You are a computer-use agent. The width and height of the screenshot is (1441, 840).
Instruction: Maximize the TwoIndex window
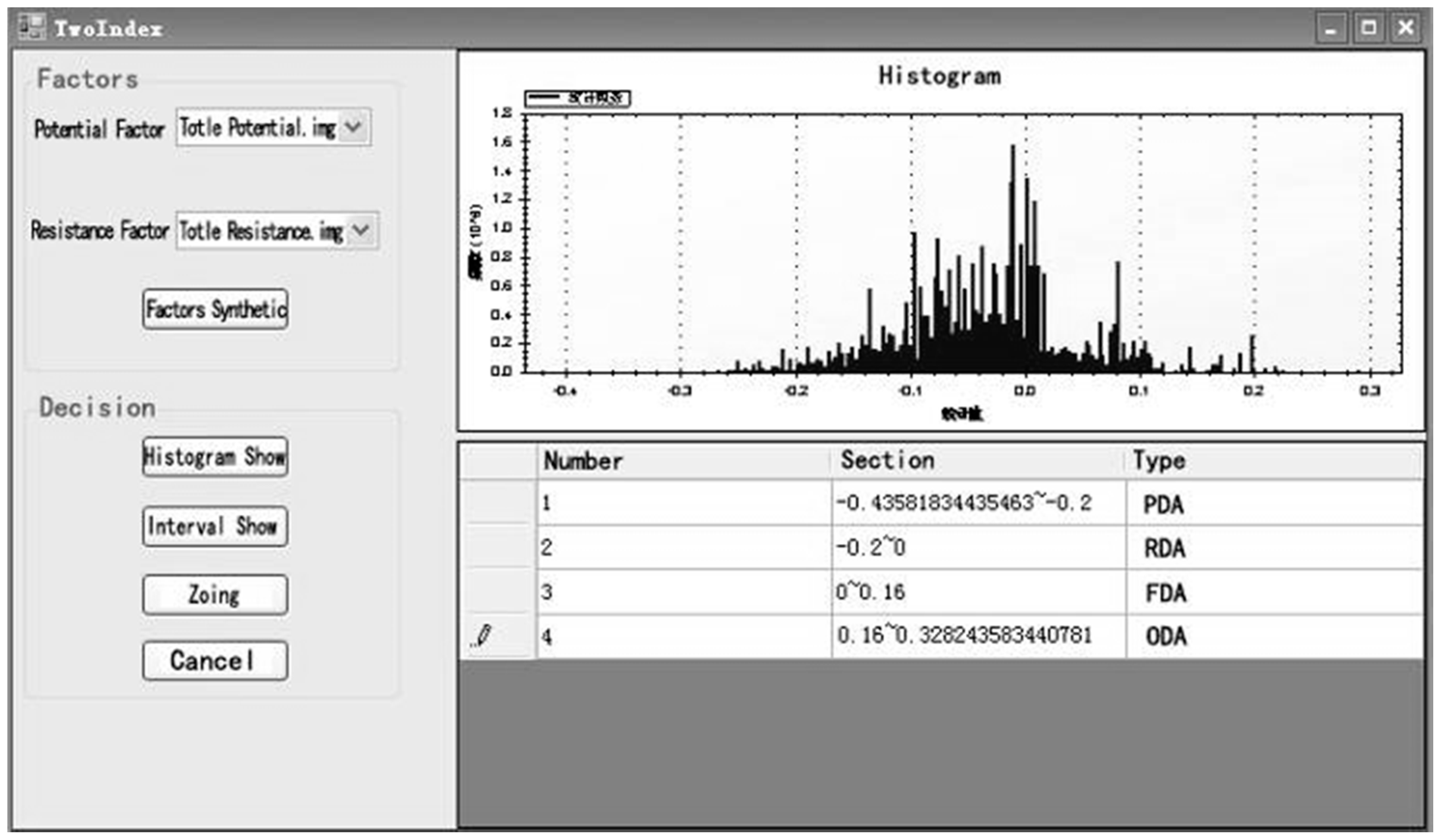click(1369, 28)
